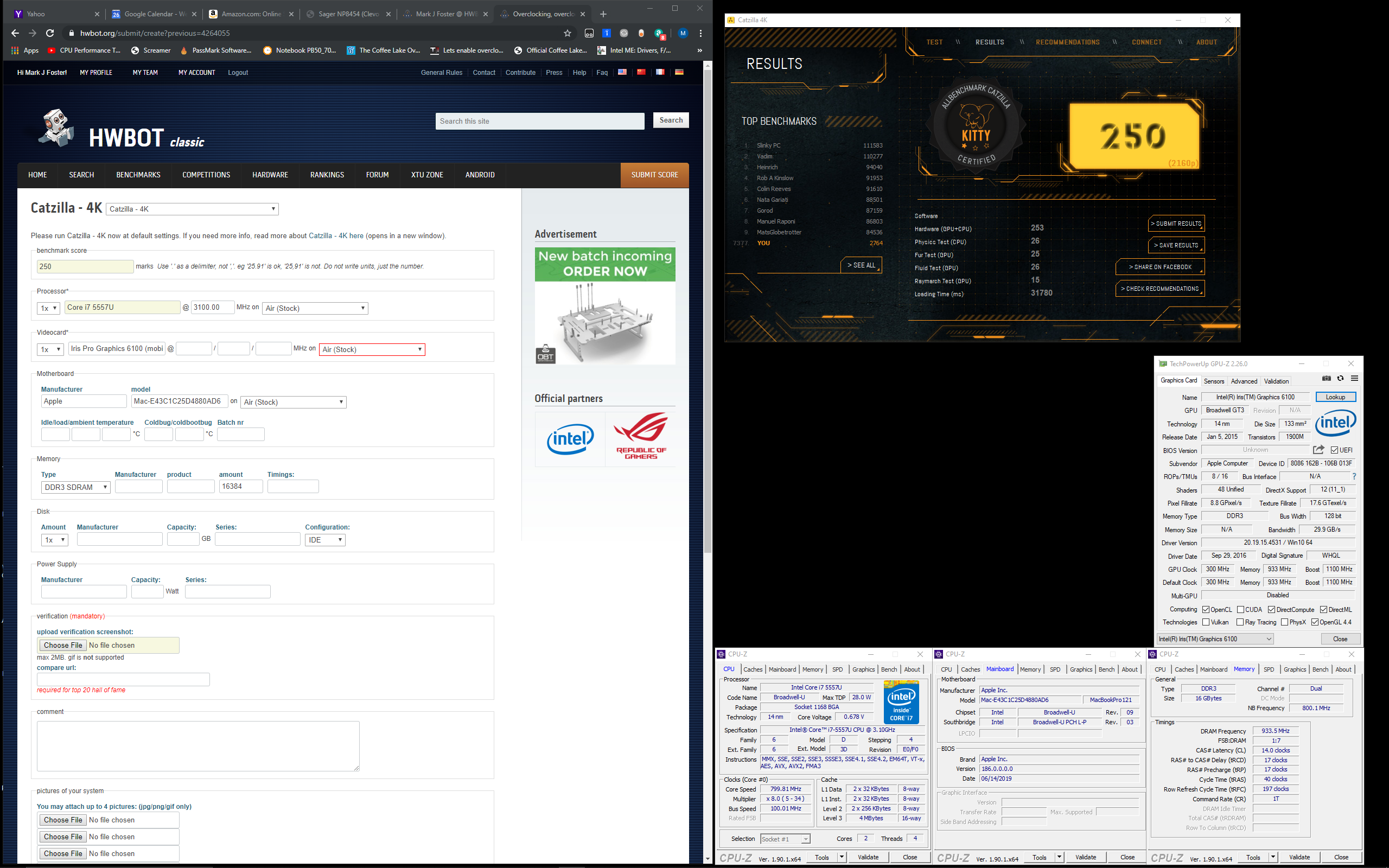Screen dimensions: 1389x868
Task: Open the BENCHMARKS menu on HWBOT
Action: pos(138,175)
